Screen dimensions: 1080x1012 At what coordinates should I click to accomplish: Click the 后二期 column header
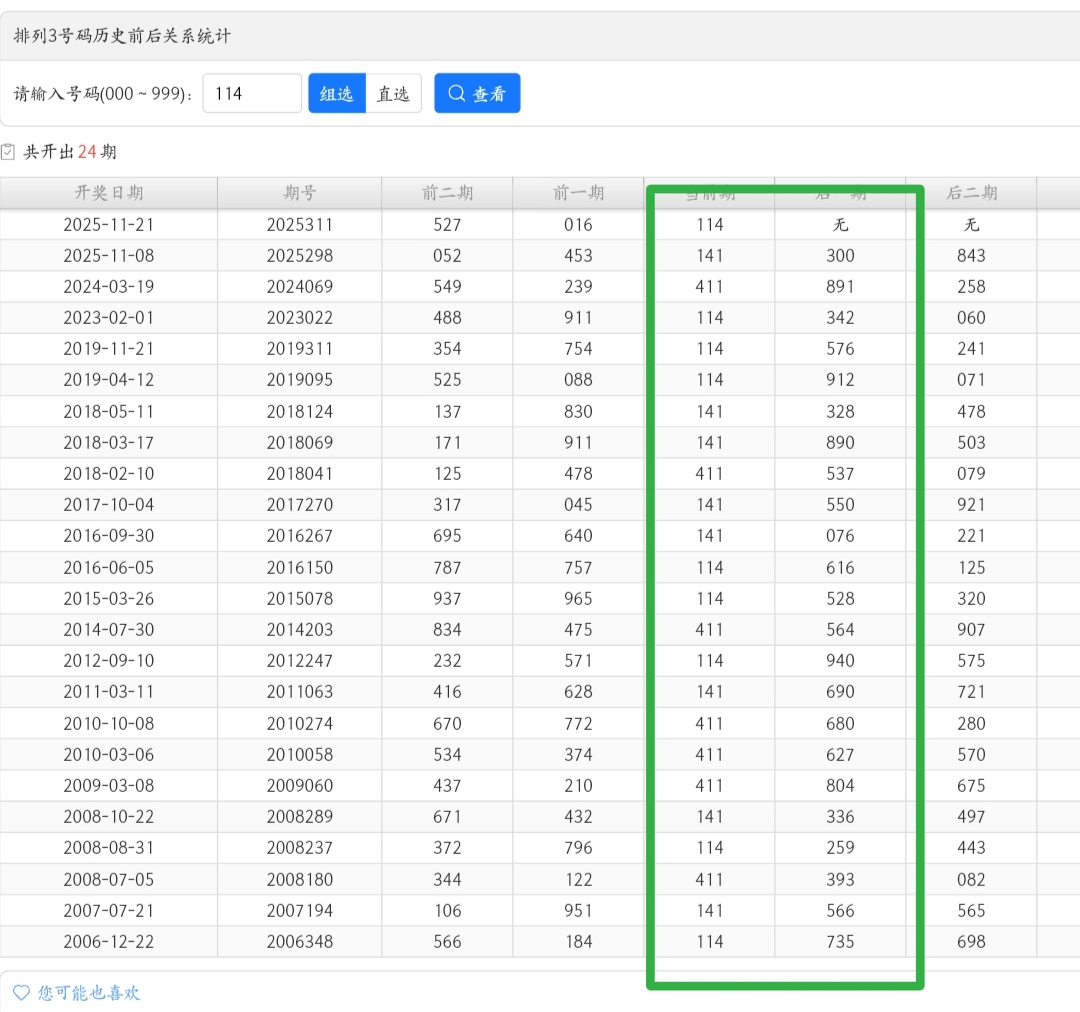[x=971, y=193]
